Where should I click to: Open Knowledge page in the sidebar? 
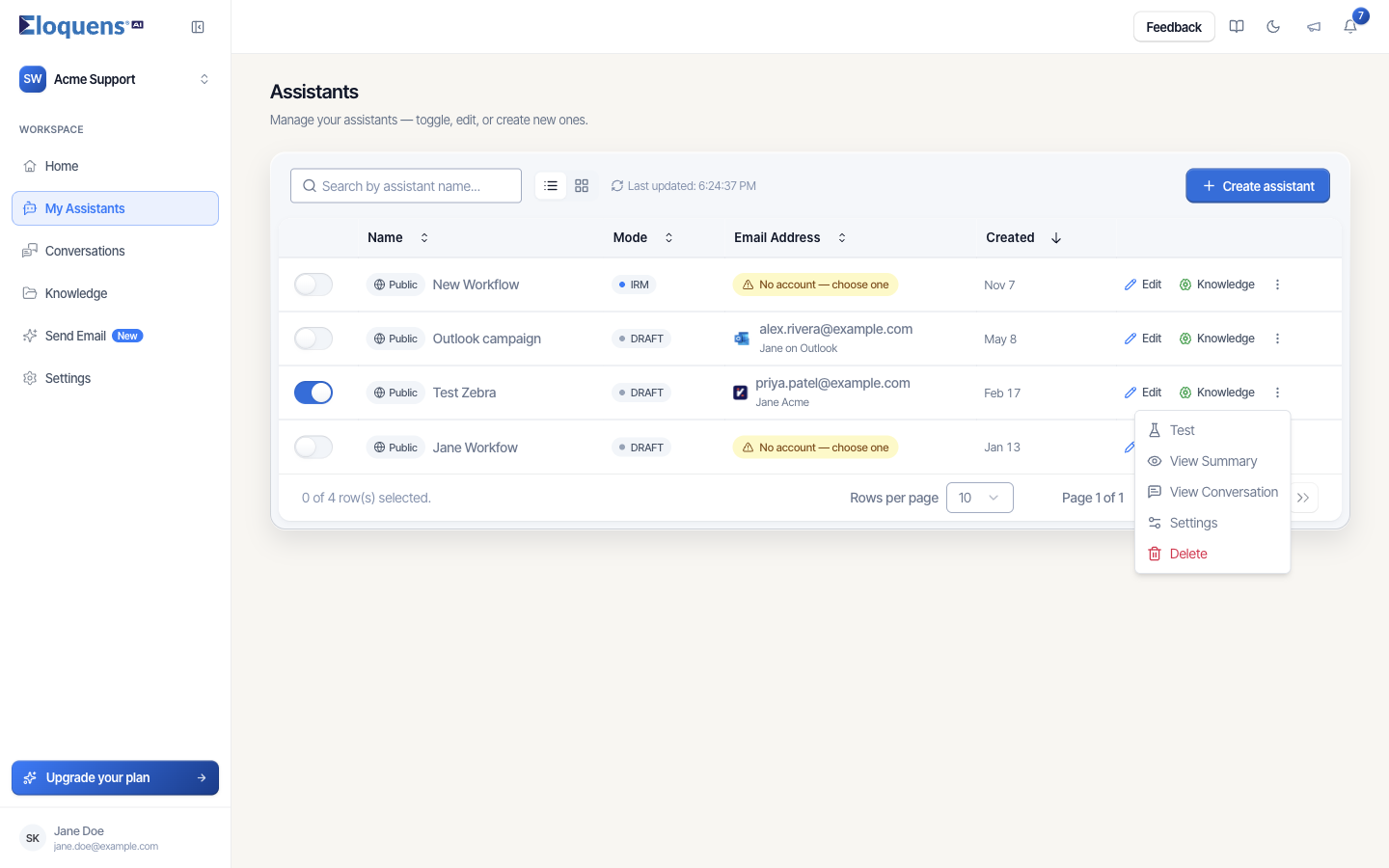pyautogui.click(x=115, y=293)
